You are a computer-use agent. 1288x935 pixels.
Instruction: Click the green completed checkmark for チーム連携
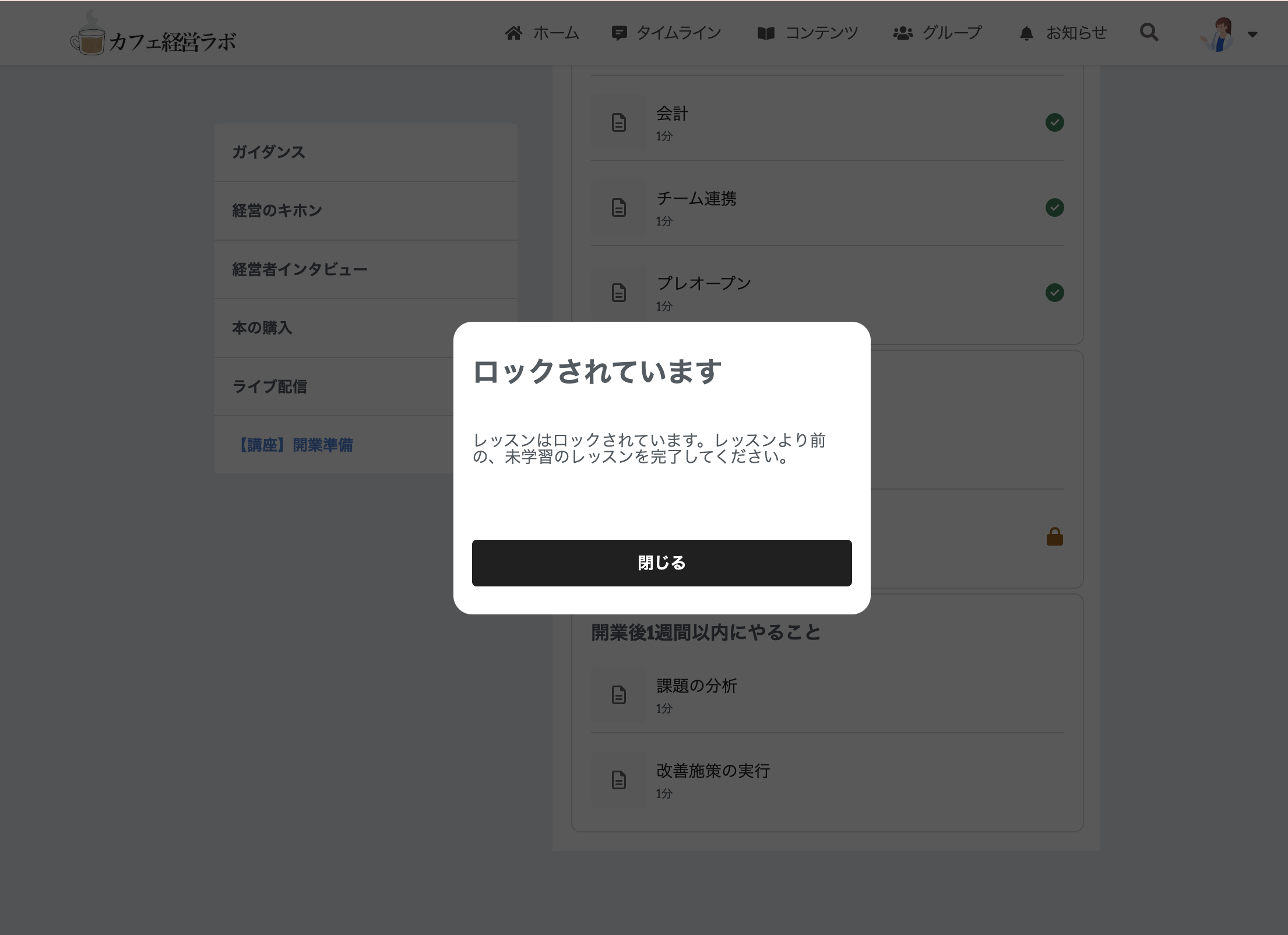[x=1054, y=208]
